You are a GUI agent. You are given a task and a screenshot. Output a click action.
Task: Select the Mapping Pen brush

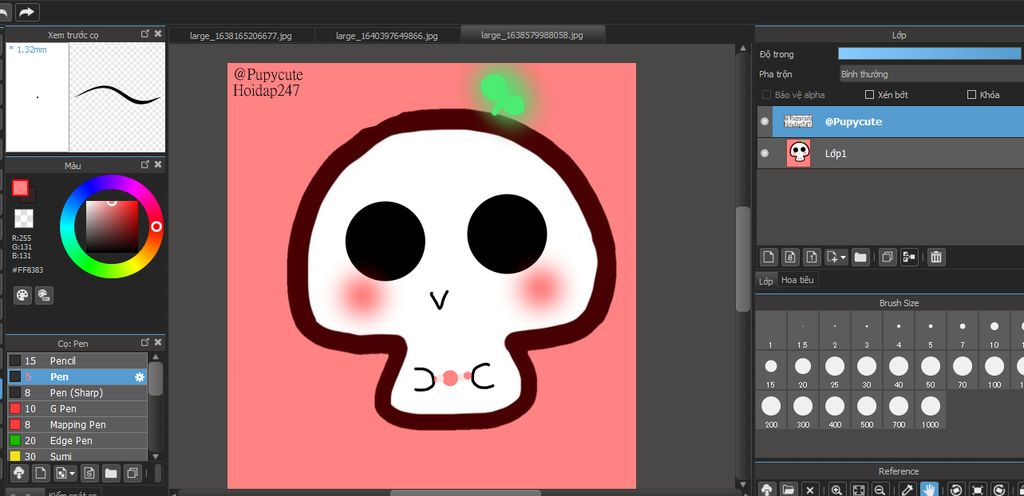point(77,424)
